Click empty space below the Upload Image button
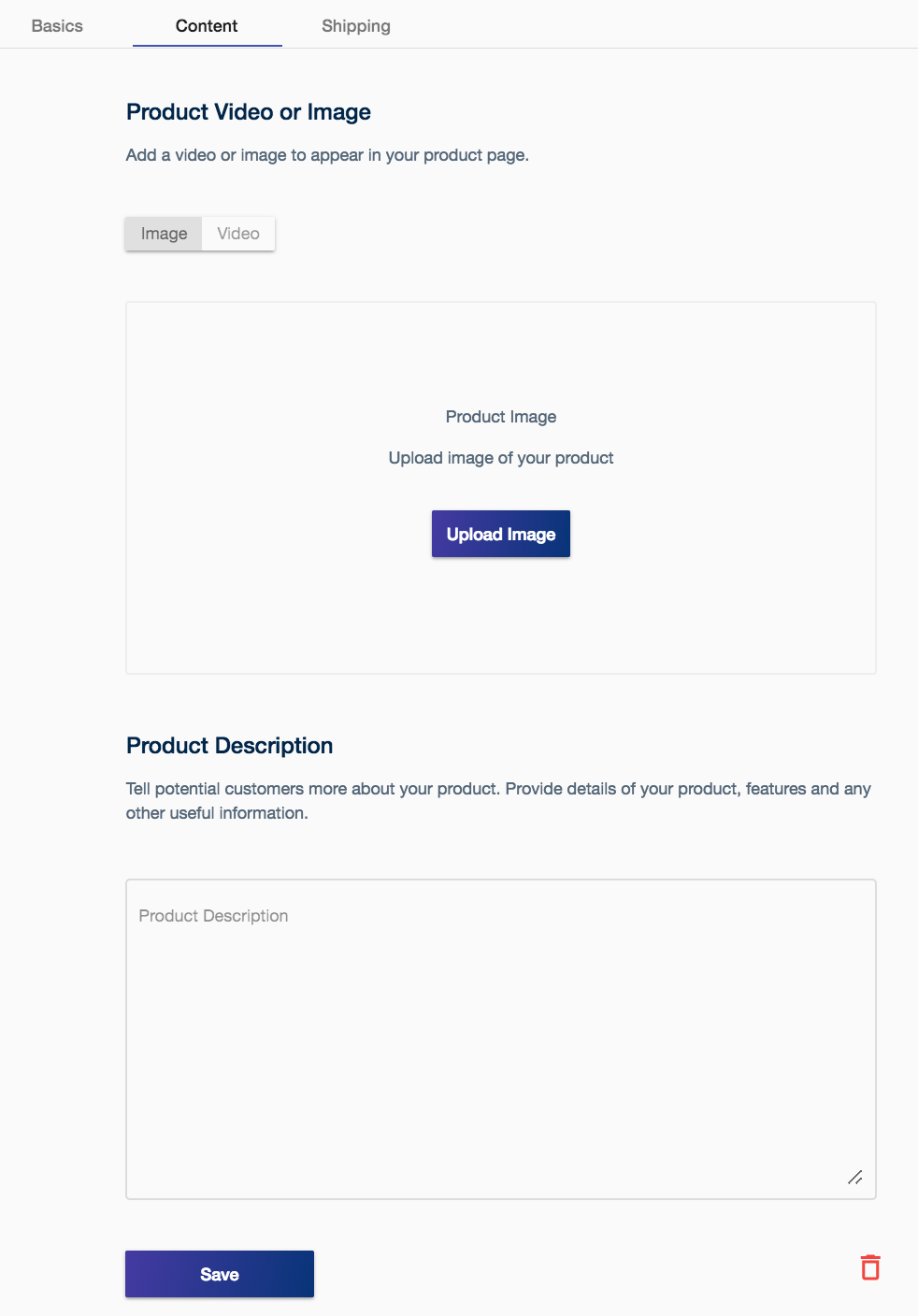918x1316 pixels. point(501,617)
